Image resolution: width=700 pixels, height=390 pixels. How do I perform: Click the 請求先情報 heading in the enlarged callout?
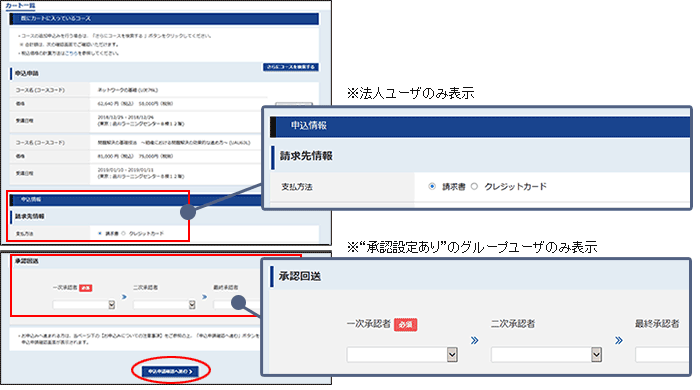(x=306, y=156)
